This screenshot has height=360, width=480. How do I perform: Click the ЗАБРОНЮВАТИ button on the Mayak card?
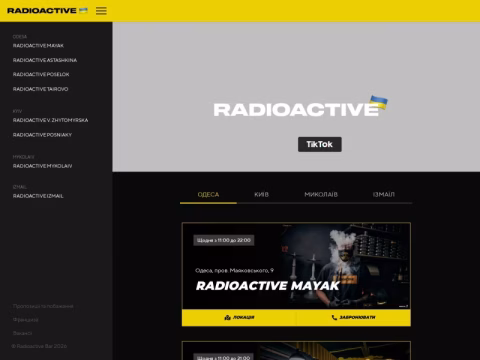[x=353, y=318]
